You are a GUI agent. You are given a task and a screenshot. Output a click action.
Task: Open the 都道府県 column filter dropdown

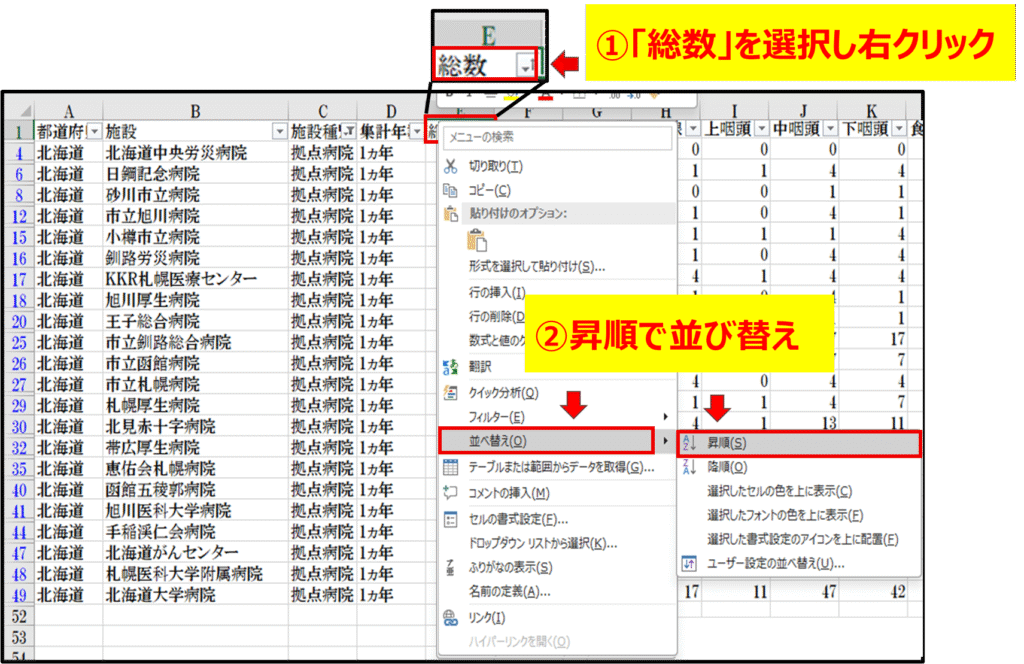pyautogui.click(x=94, y=131)
